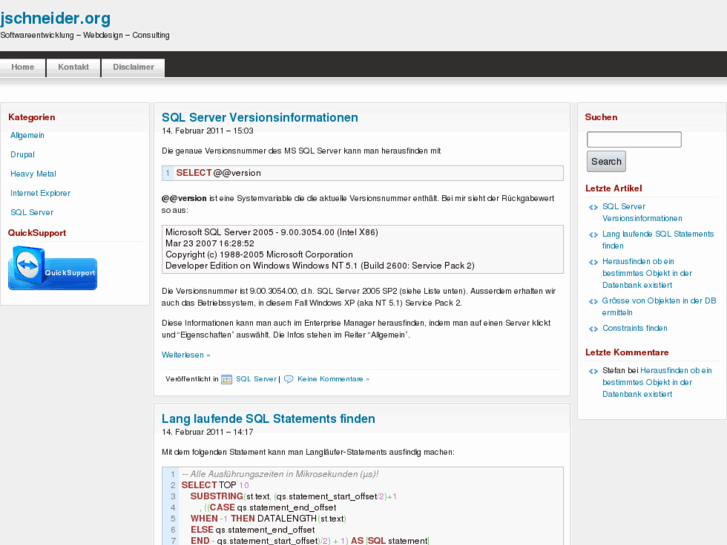Click arrow icon beside Constraints finden

593,329
